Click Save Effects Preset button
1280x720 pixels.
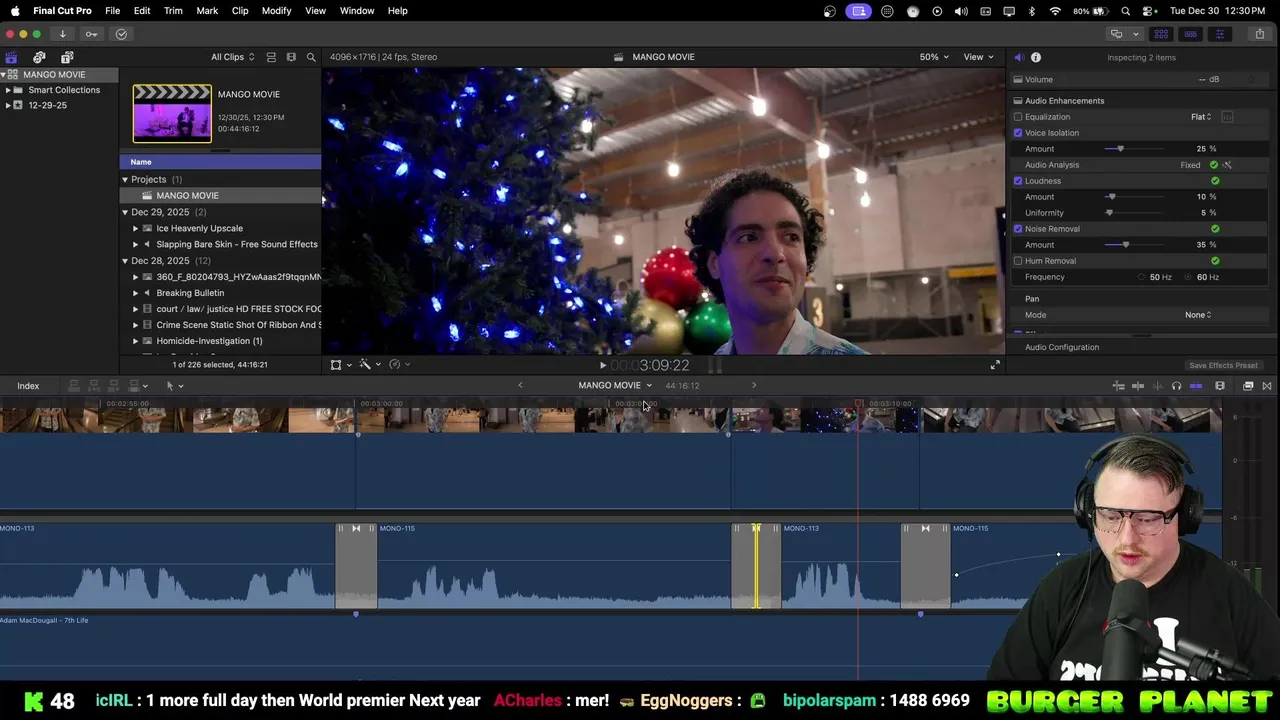click(x=1223, y=366)
